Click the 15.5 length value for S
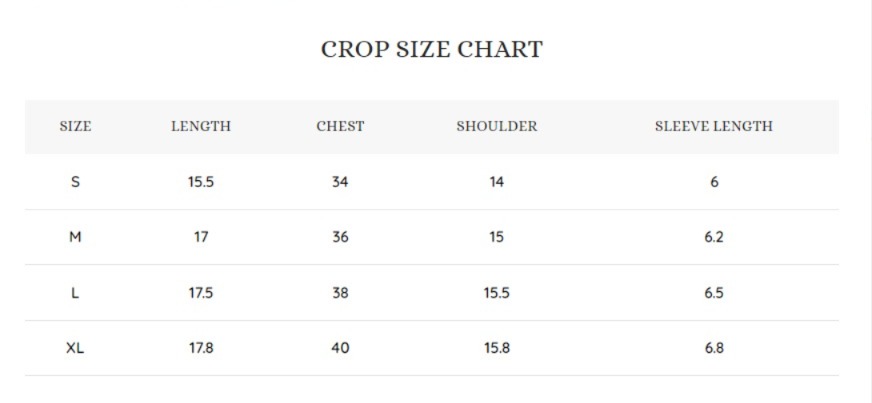Screen dimensions: 872x403 [x=201, y=182]
